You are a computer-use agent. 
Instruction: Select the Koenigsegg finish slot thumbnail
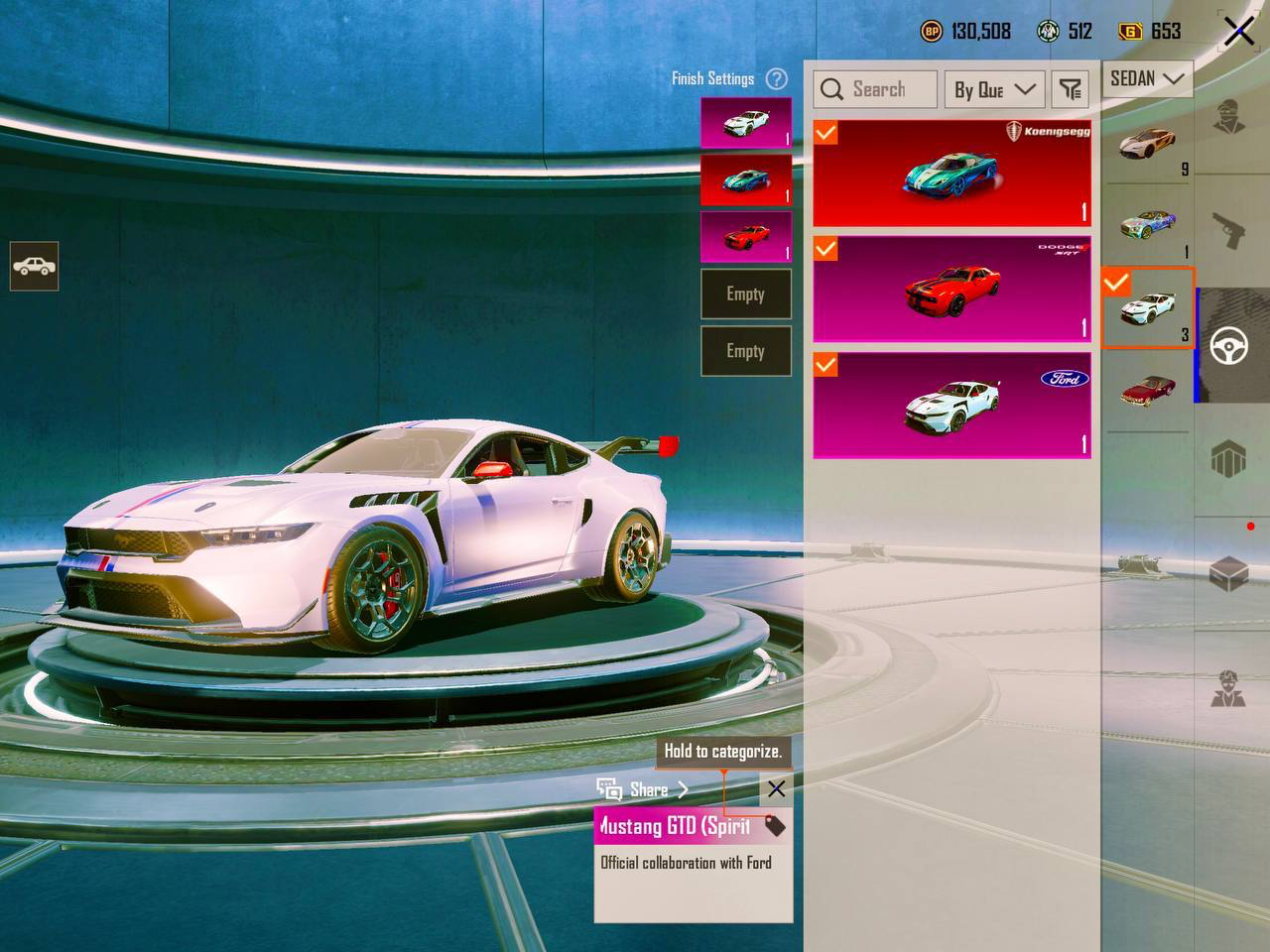[x=746, y=179]
